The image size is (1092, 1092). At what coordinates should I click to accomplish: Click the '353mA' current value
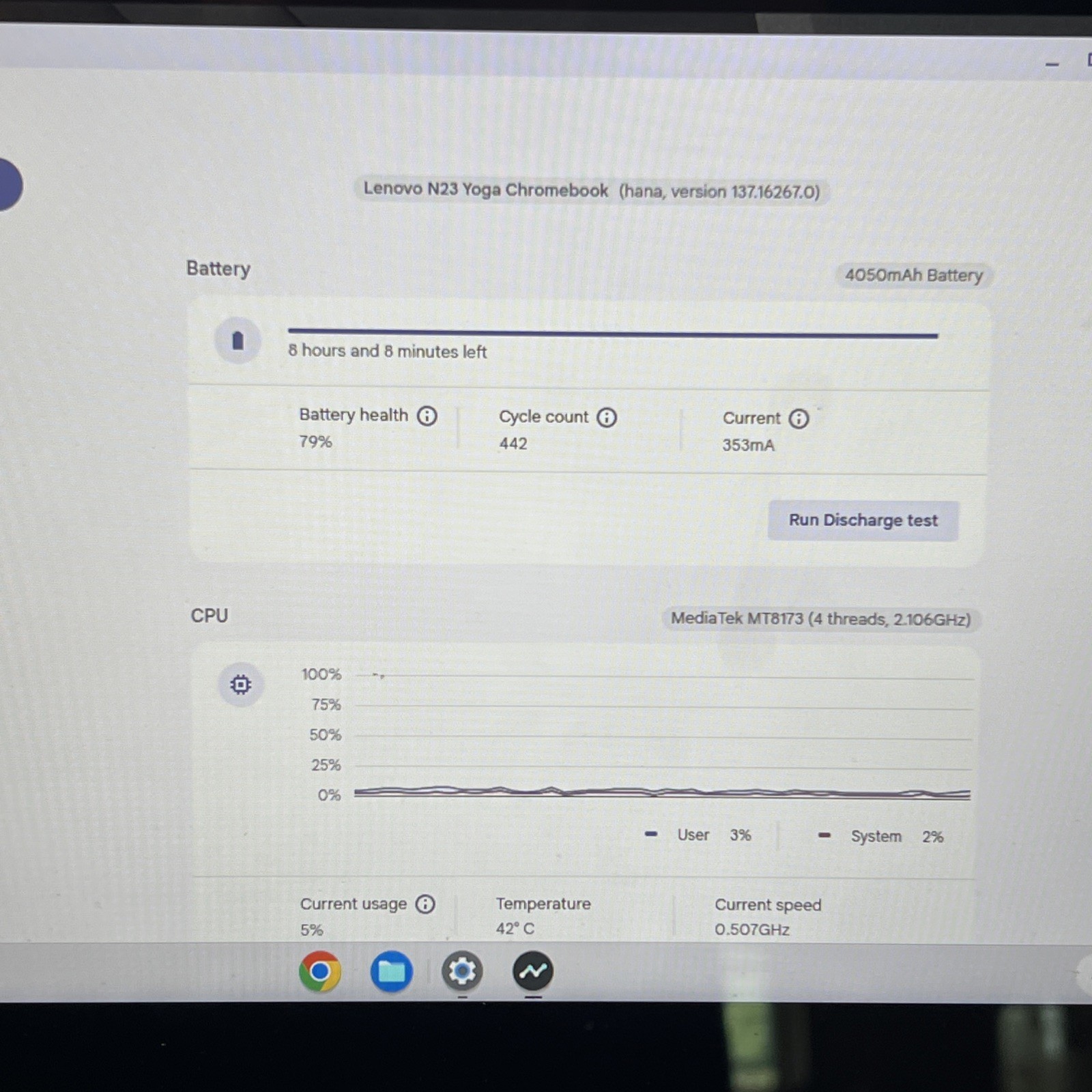[749, 446]
